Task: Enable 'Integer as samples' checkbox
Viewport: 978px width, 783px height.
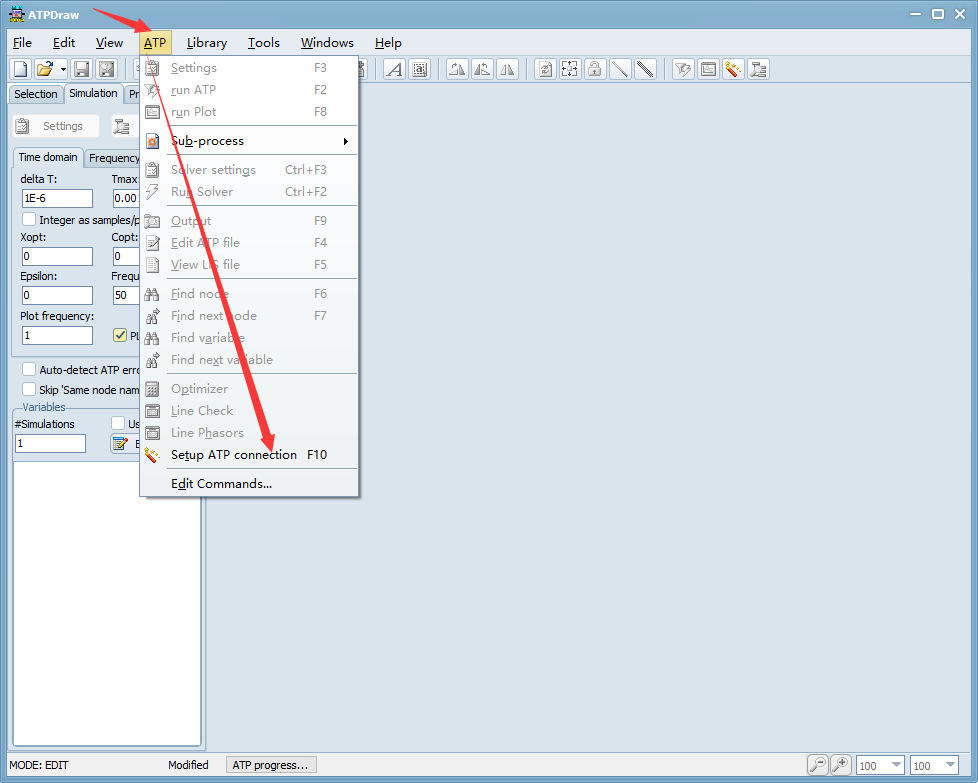Action: (29, 219)
